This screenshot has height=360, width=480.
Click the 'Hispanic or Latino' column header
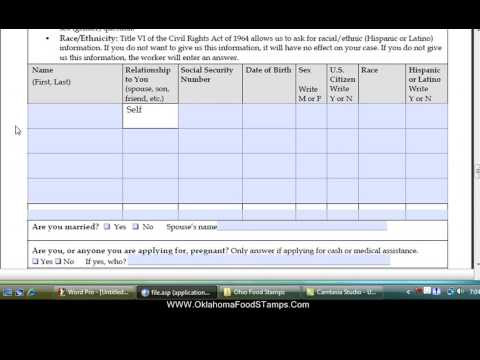coord(427,84)
